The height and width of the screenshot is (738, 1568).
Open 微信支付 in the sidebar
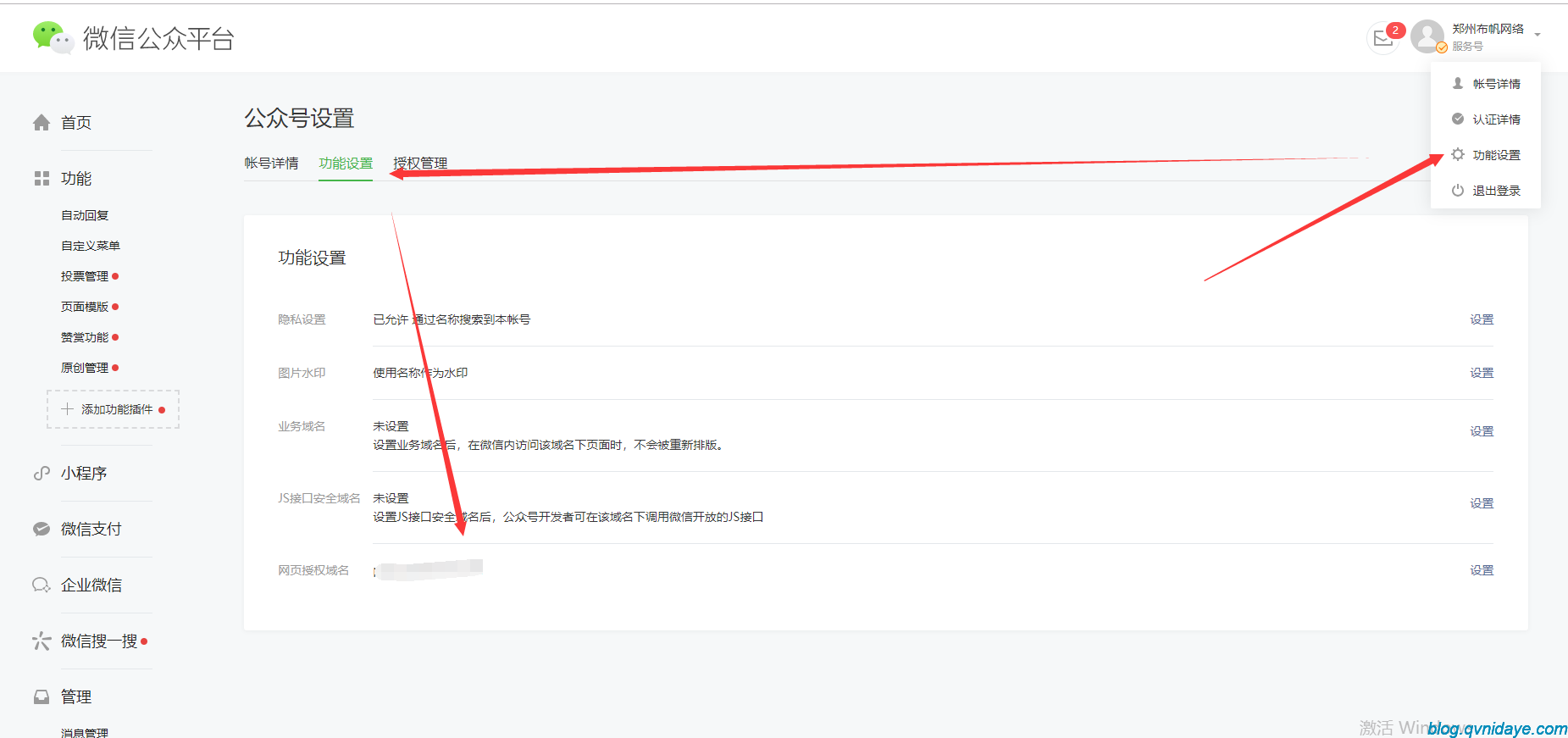(x=91, y=530)
